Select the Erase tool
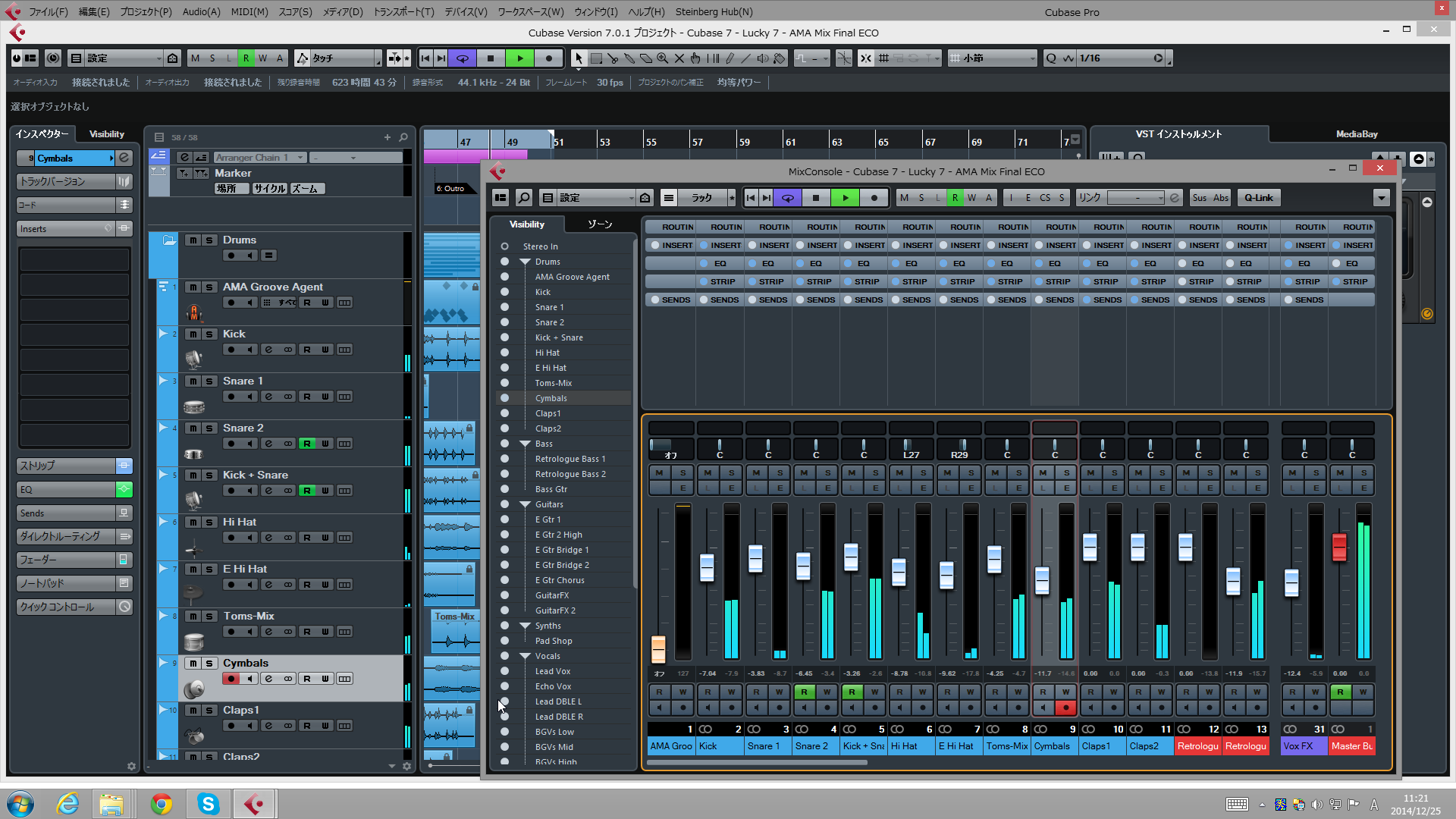 coord(646,58)
